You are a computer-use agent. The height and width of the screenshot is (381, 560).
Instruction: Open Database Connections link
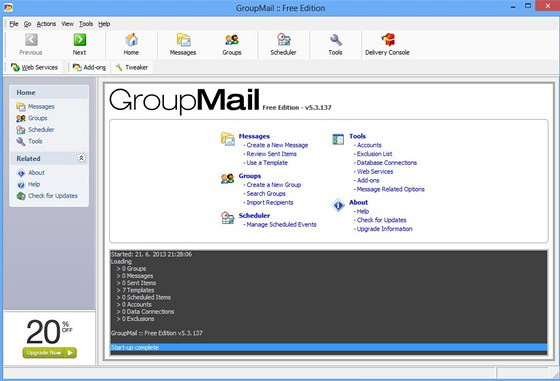click(387, 162)
